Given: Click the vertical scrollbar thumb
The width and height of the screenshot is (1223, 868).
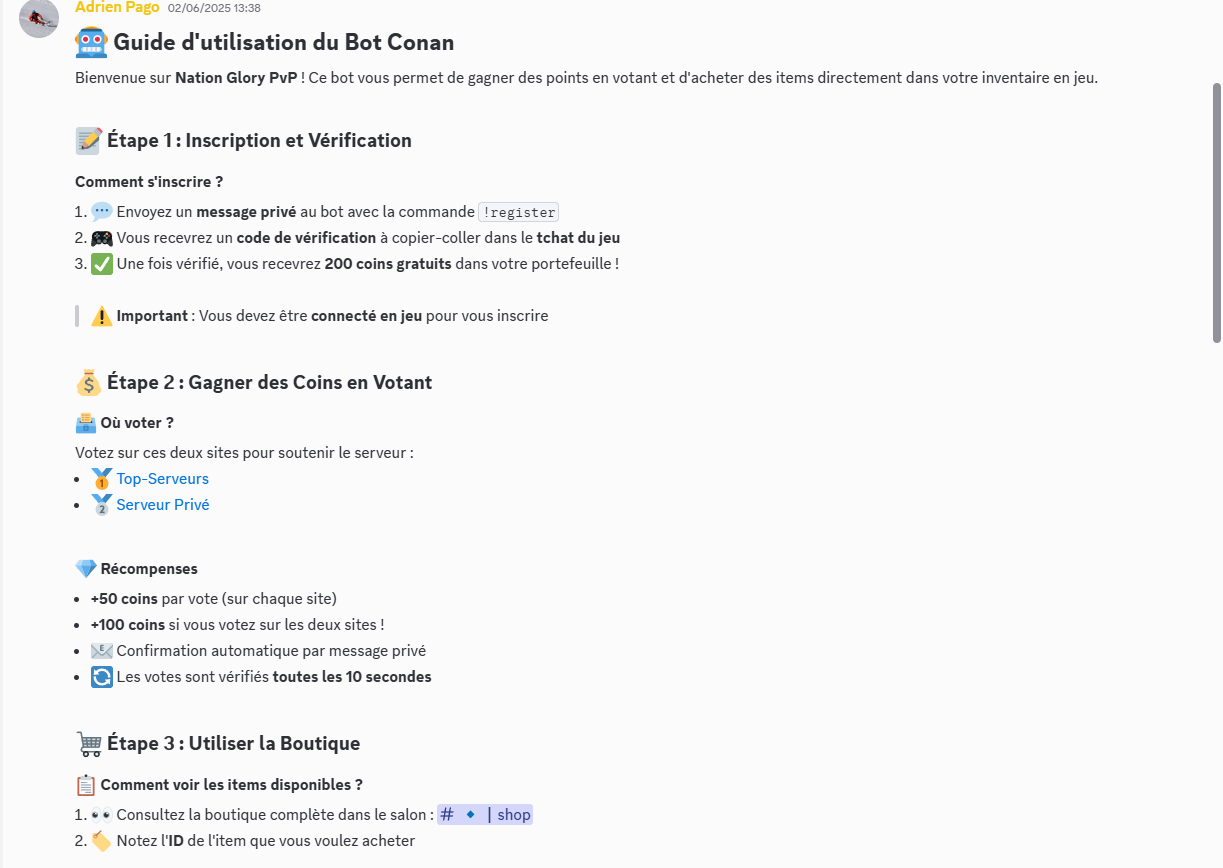Looking at the screenshot, I should click(x=1216, y=213).
